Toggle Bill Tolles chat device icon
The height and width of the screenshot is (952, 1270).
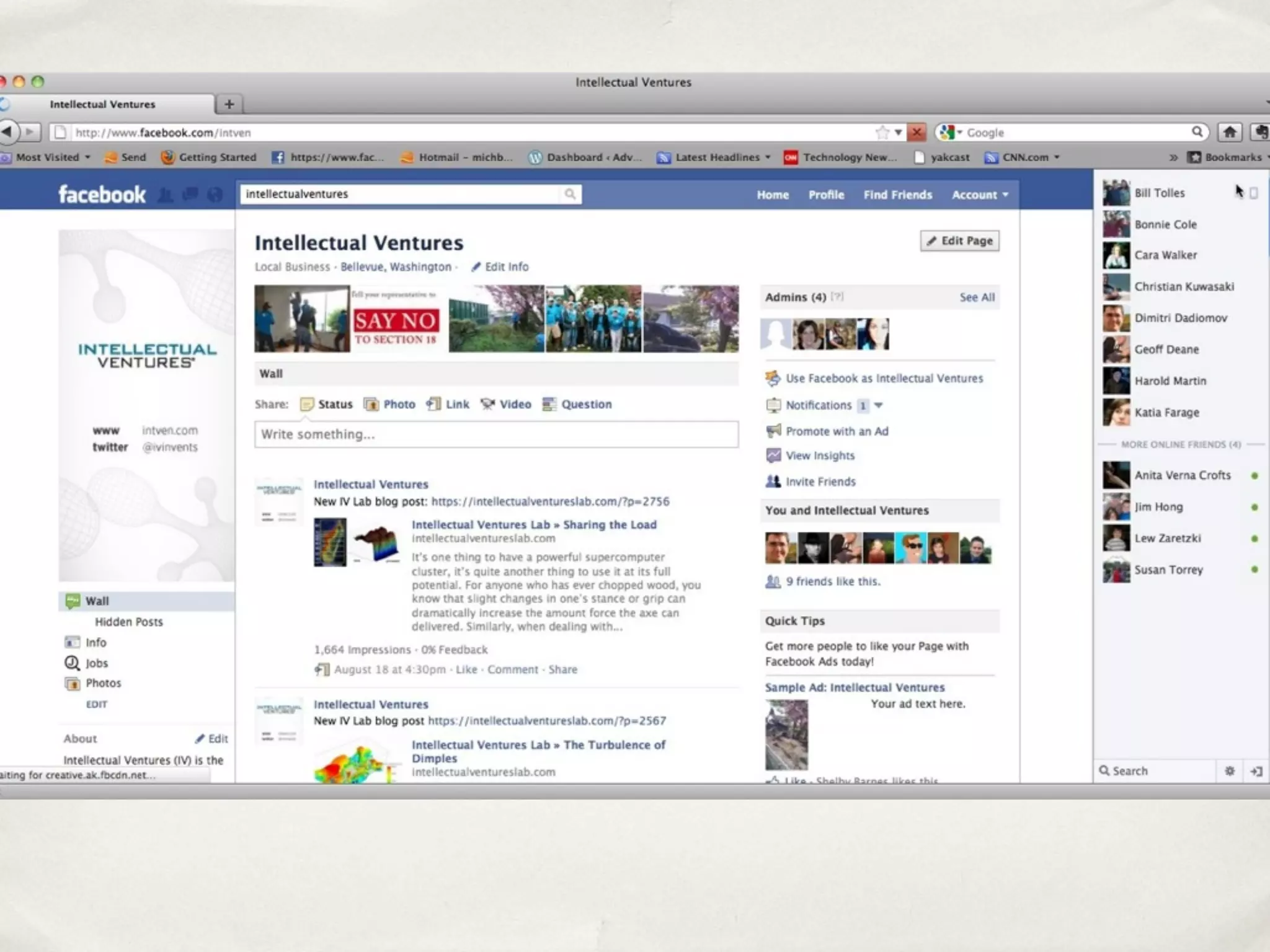point(1253,193)
